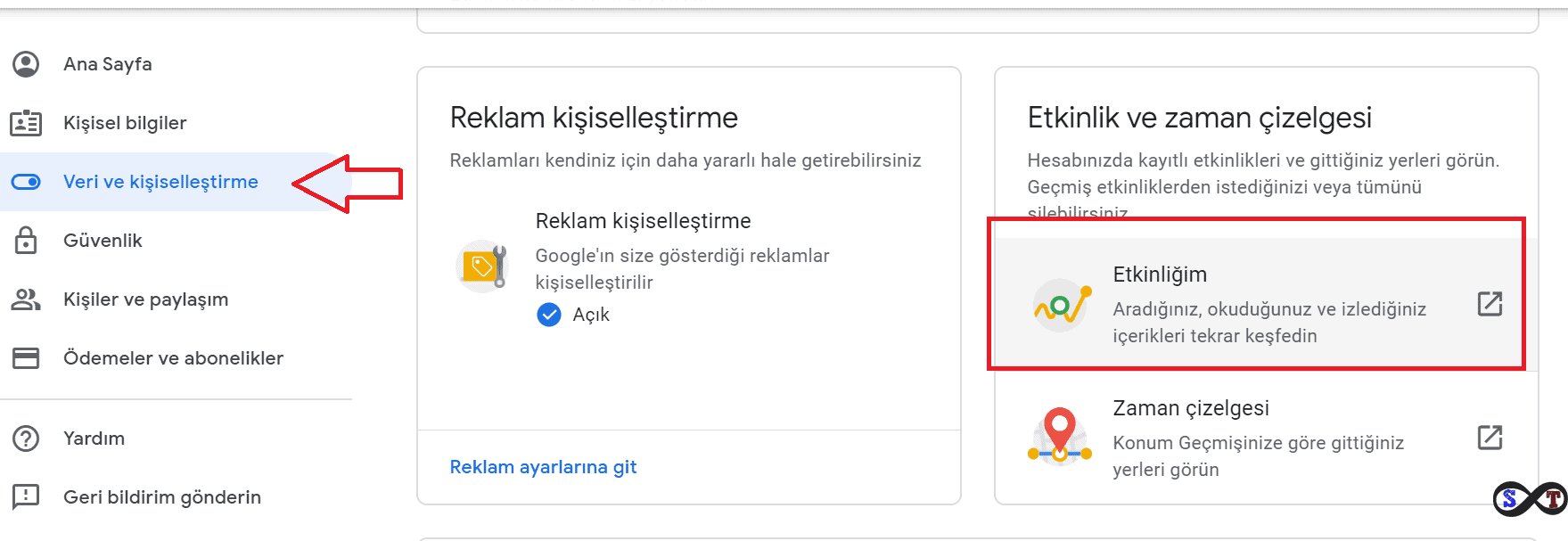Select the Ödemeler ve abonelikler card icon
1568x541 pixels.
tap(27, 357)
